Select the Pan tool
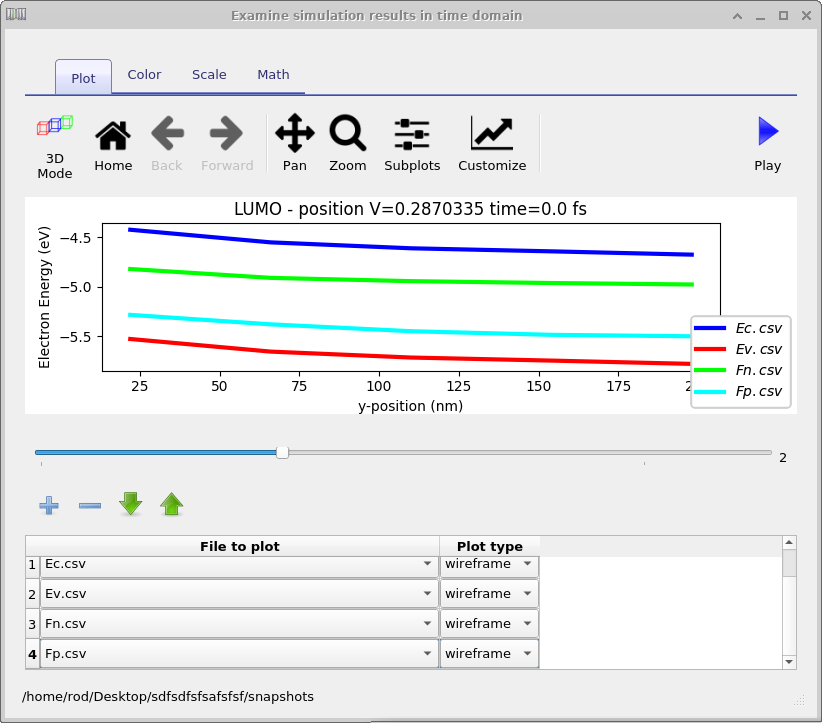The image size is (822, 723). (294, 145)
